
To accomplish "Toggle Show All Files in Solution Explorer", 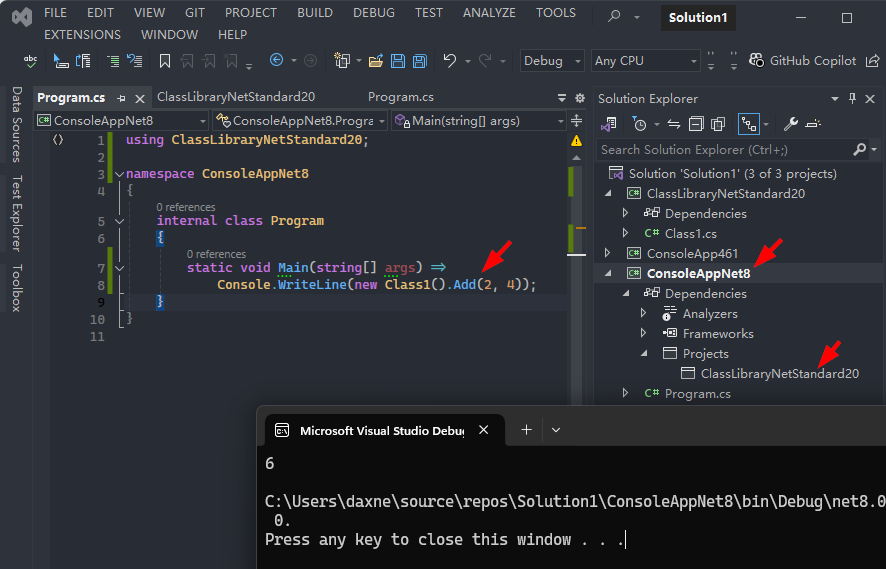I will (x=717, y=125).
